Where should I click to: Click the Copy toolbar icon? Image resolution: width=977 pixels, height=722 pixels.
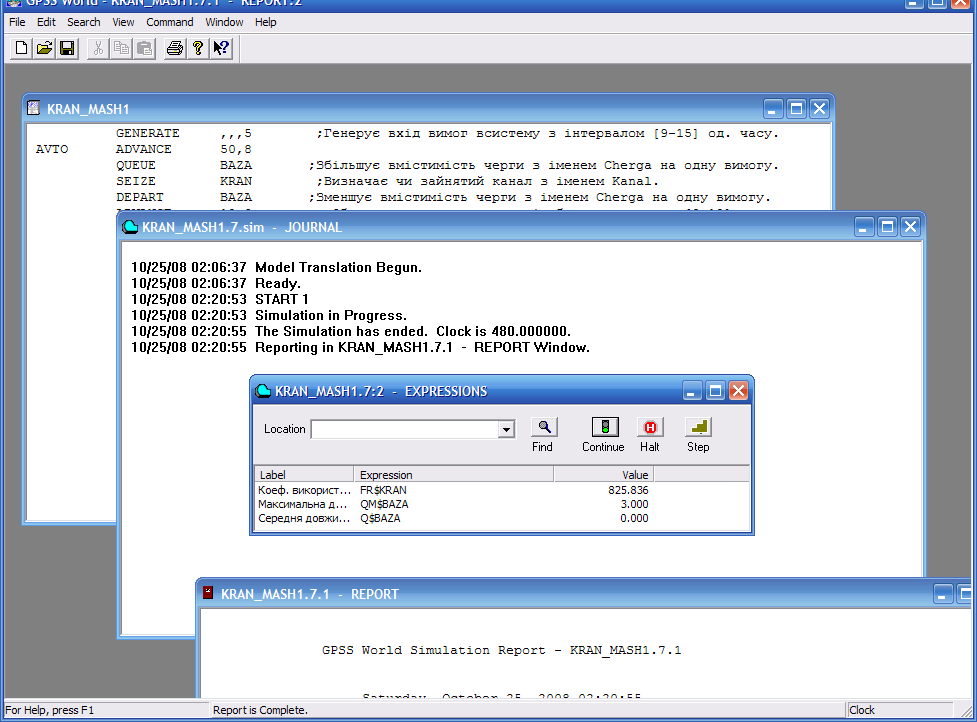[x=122, y=48]
